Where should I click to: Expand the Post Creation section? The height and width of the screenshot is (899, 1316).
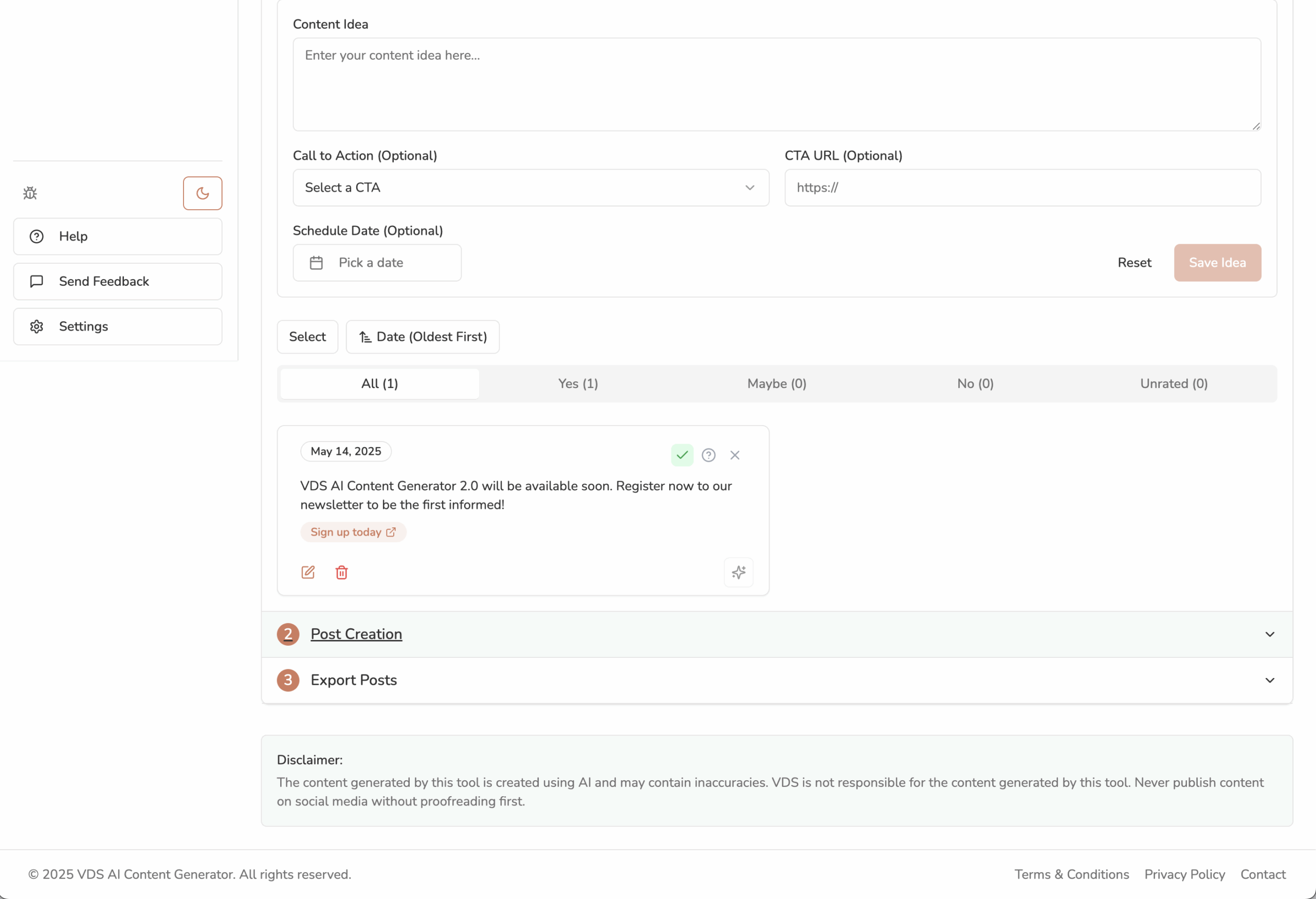[x=777, y=634]
